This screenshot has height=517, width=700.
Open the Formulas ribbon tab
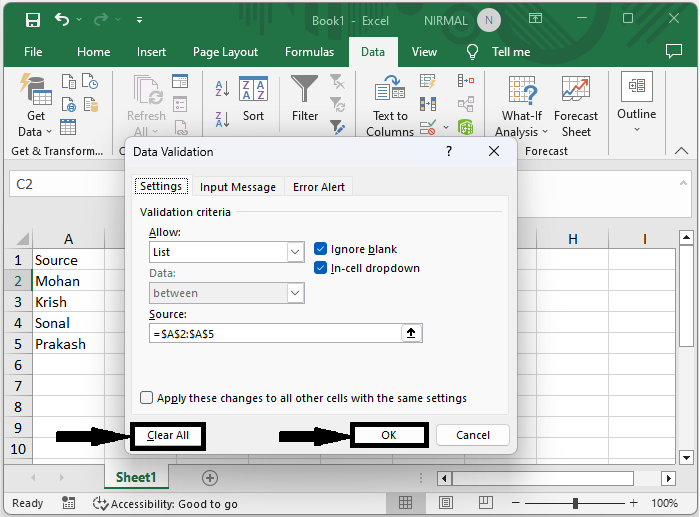pyautogui.click(x=309, y=52)
